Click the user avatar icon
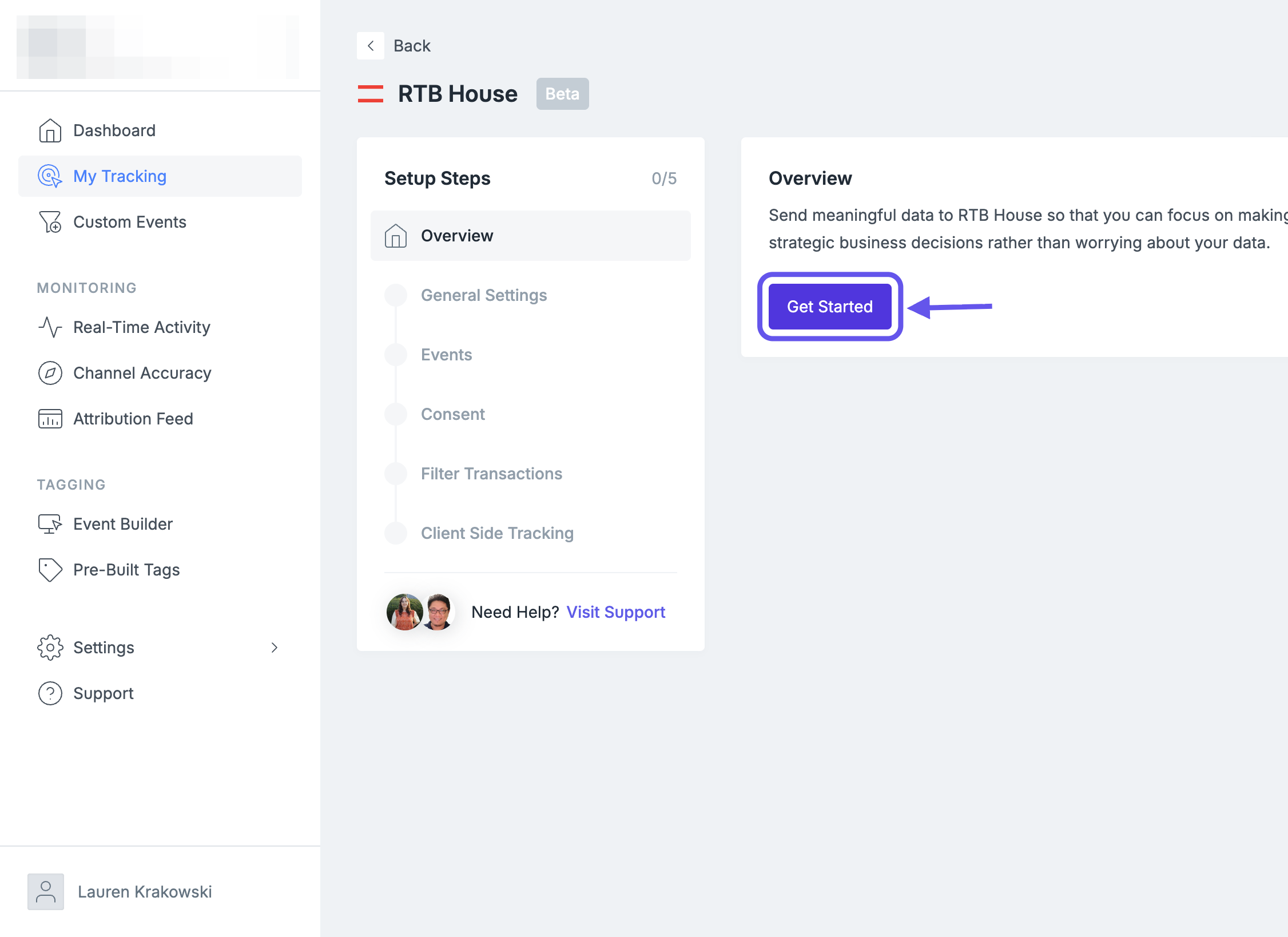 [x=46, y=892]
